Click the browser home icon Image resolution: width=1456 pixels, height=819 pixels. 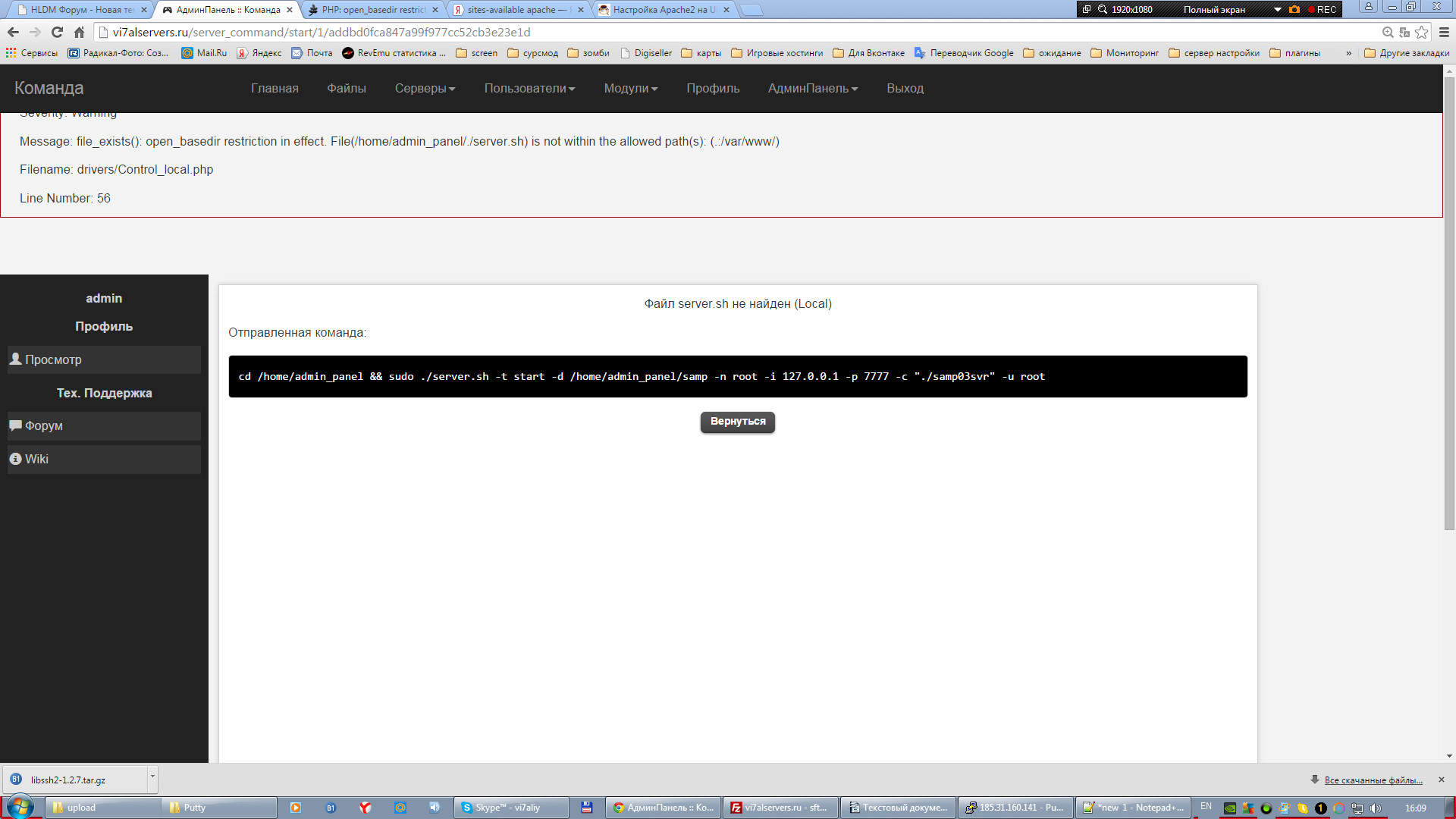click(79, 32)
